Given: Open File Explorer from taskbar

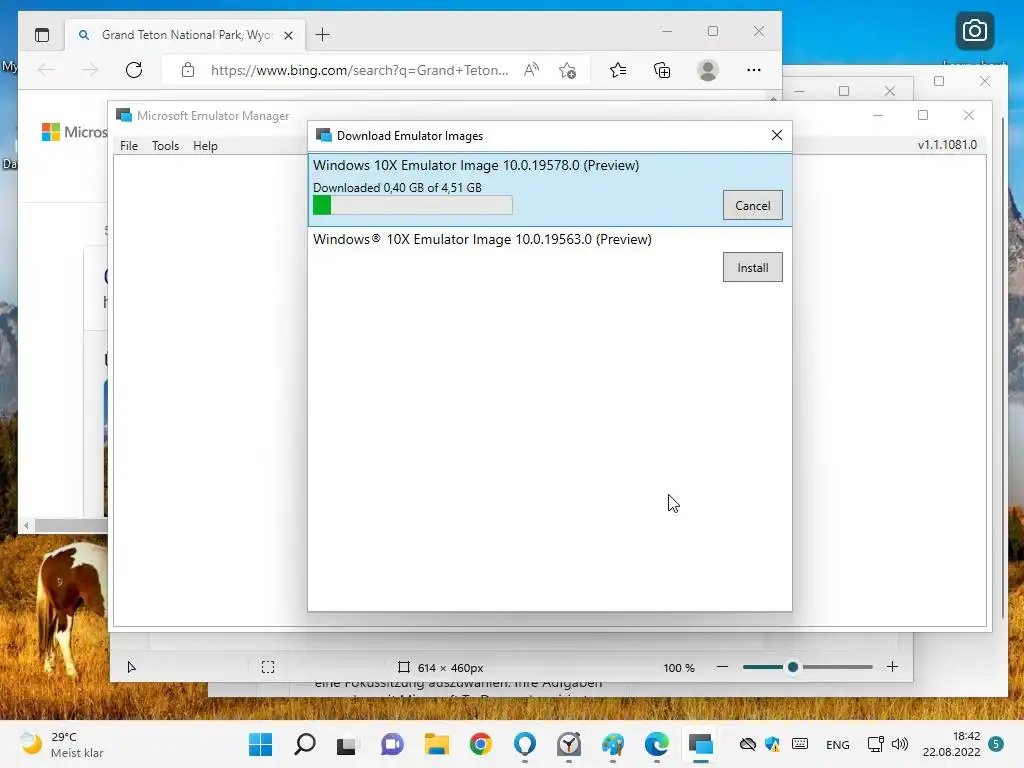Looking at the screenshot, I should click(436, 744).
